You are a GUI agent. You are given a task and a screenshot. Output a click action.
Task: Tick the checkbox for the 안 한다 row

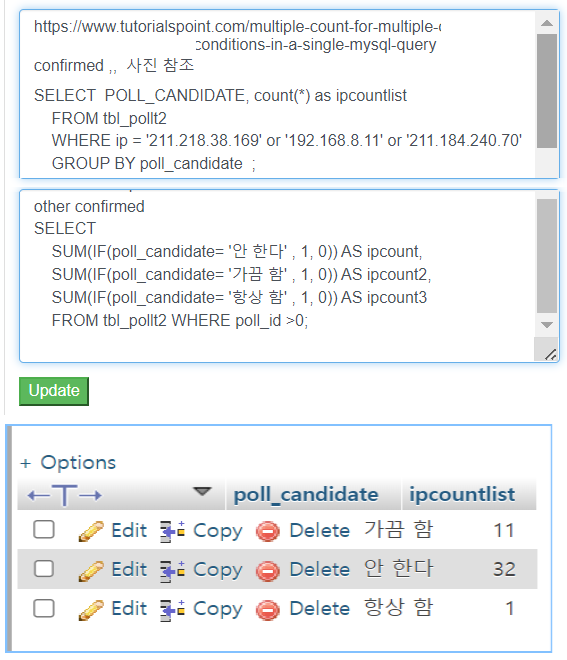(x=44, y=569)
